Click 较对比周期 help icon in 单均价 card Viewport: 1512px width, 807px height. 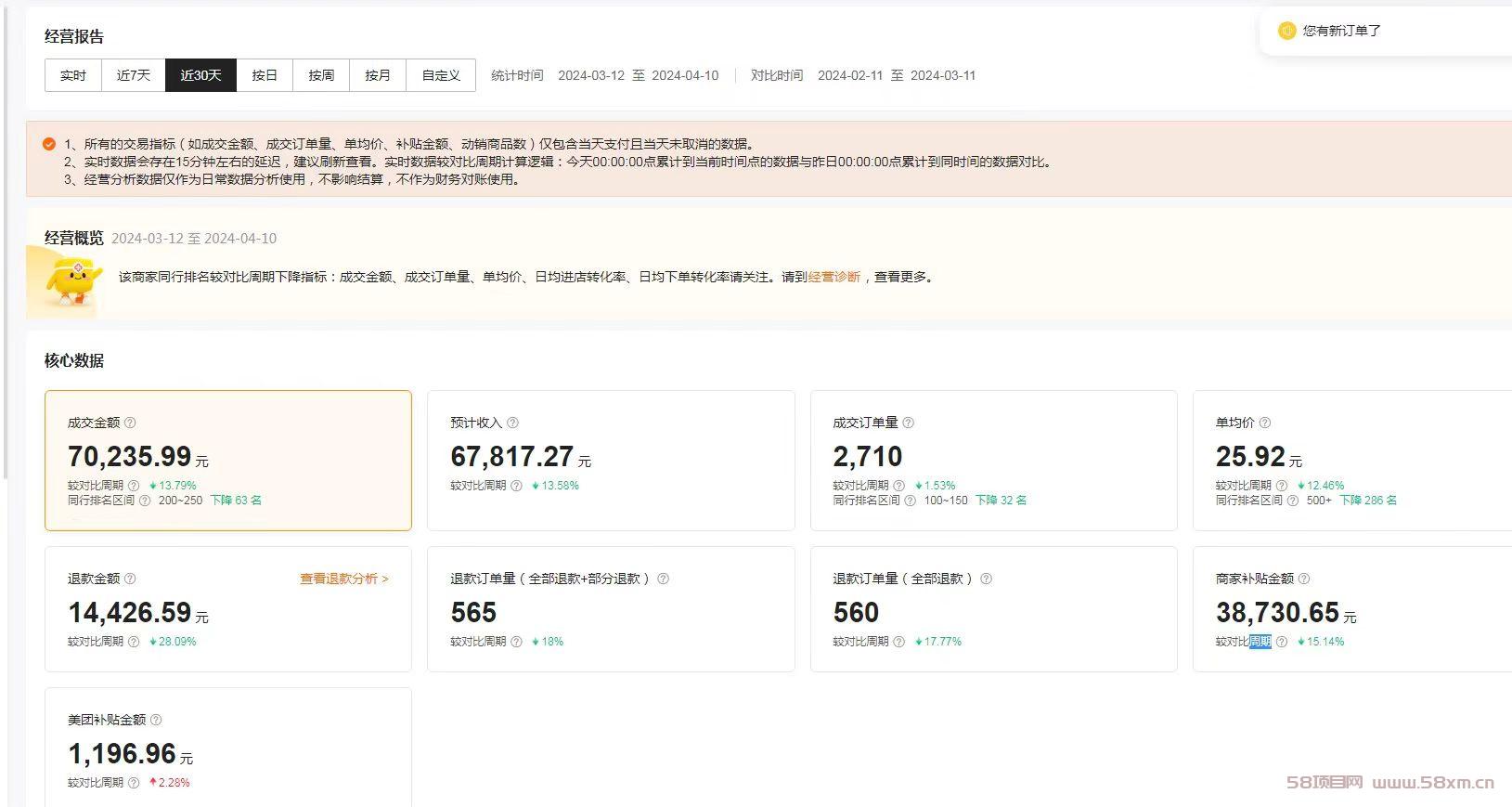pos(1282,486)
